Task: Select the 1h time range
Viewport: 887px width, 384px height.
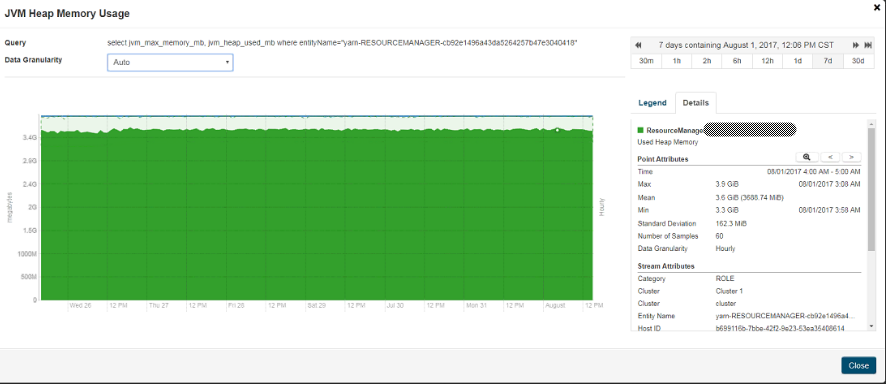Action: [x=677, y=61]
